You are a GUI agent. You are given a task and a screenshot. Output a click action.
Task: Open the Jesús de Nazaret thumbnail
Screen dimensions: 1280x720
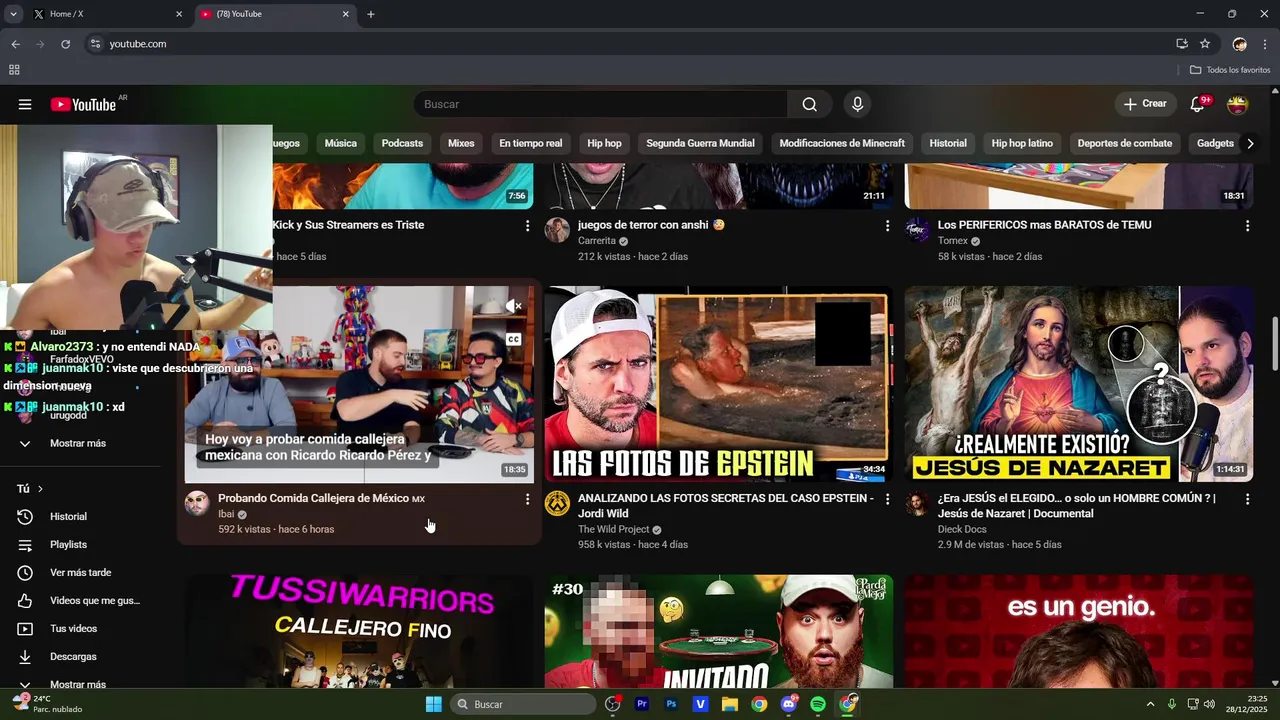click(x=1079, y=385)
